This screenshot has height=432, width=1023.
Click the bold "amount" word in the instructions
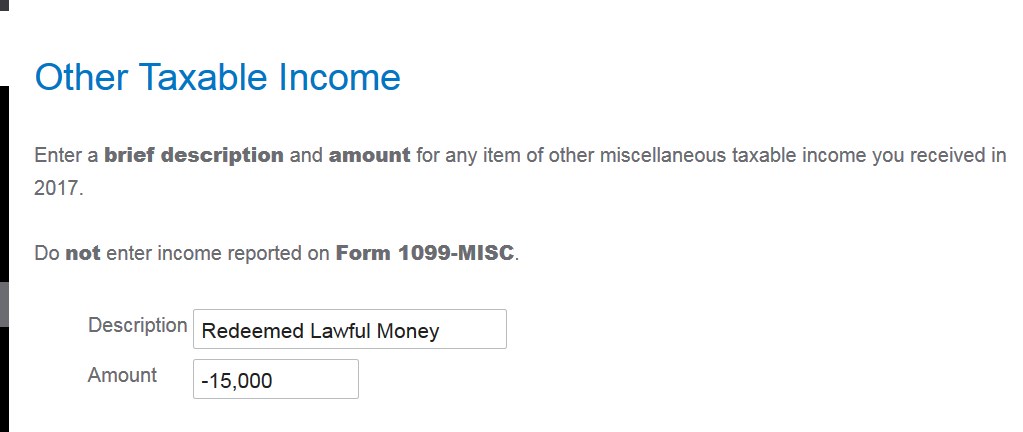tap(369, 156)
